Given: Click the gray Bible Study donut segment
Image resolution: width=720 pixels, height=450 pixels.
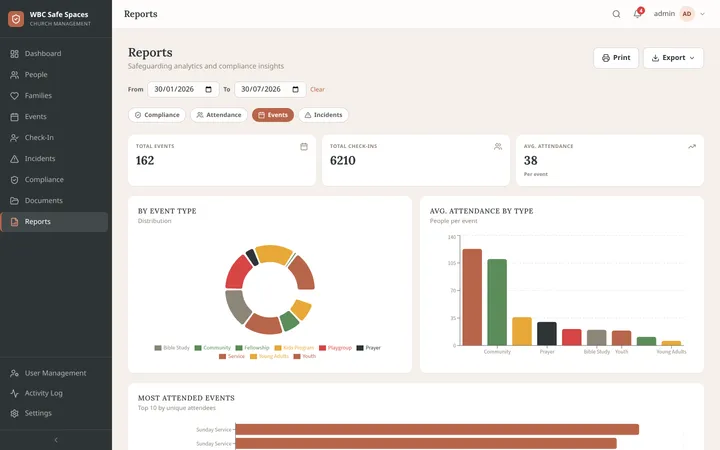Looking at the screenshot, I should (x=236, y=306).
